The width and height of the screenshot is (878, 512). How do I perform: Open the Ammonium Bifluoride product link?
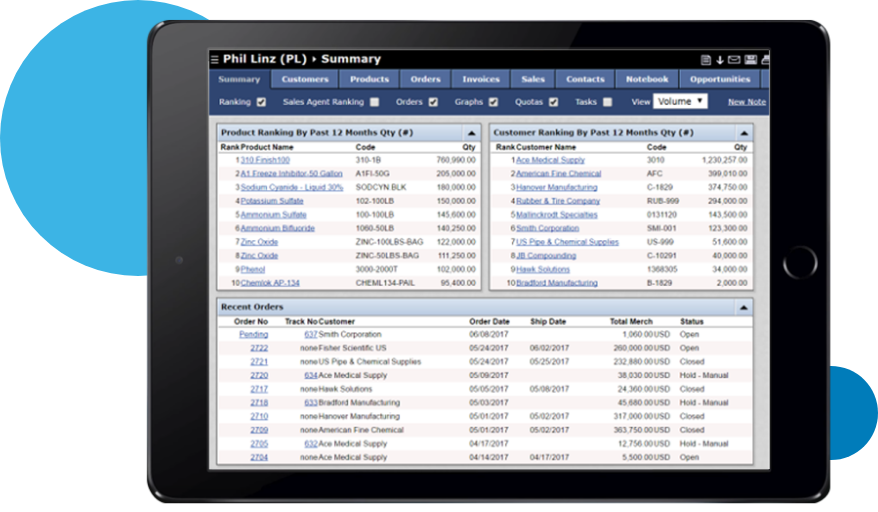click(278, 229)
